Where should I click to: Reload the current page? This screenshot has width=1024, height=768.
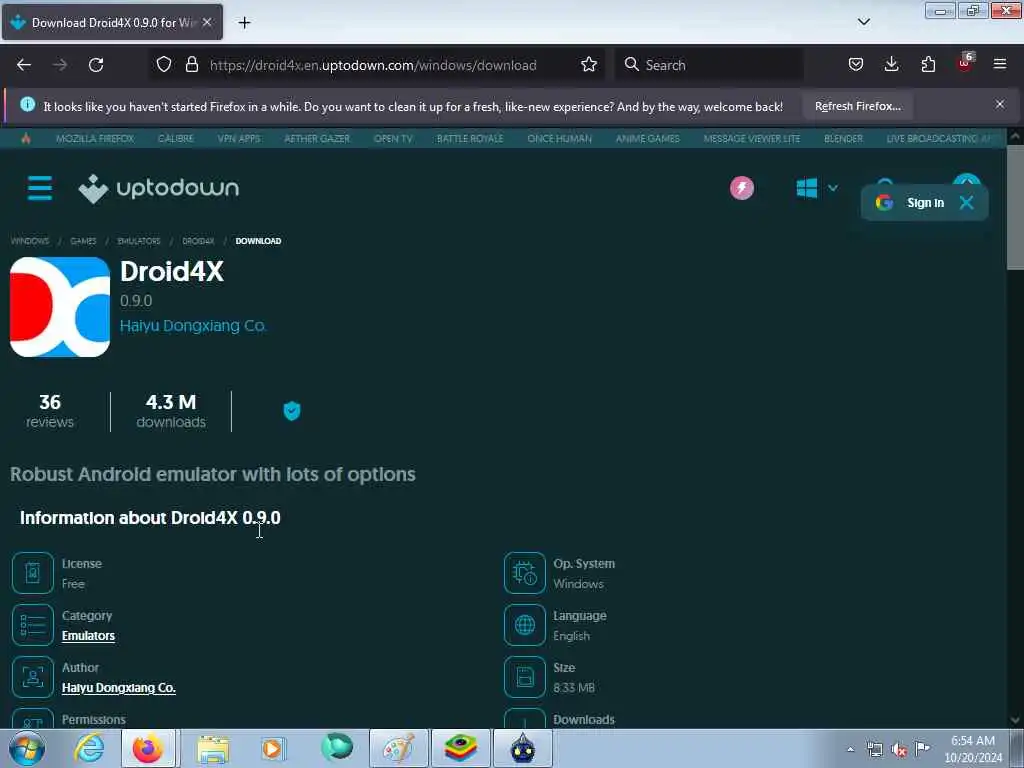click(96, 65)
